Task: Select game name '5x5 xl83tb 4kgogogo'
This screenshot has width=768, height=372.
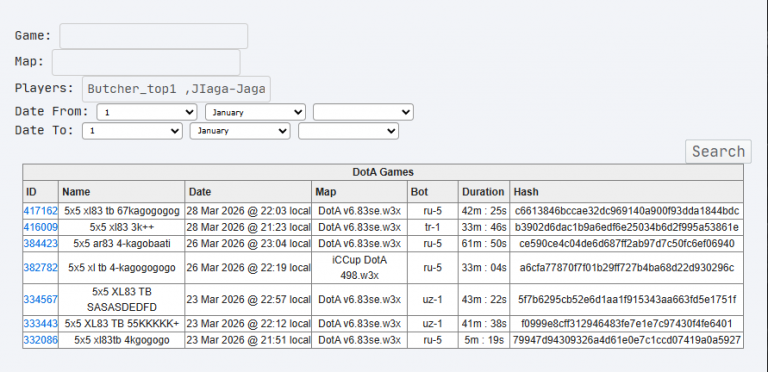Action: tap(121, 340)
